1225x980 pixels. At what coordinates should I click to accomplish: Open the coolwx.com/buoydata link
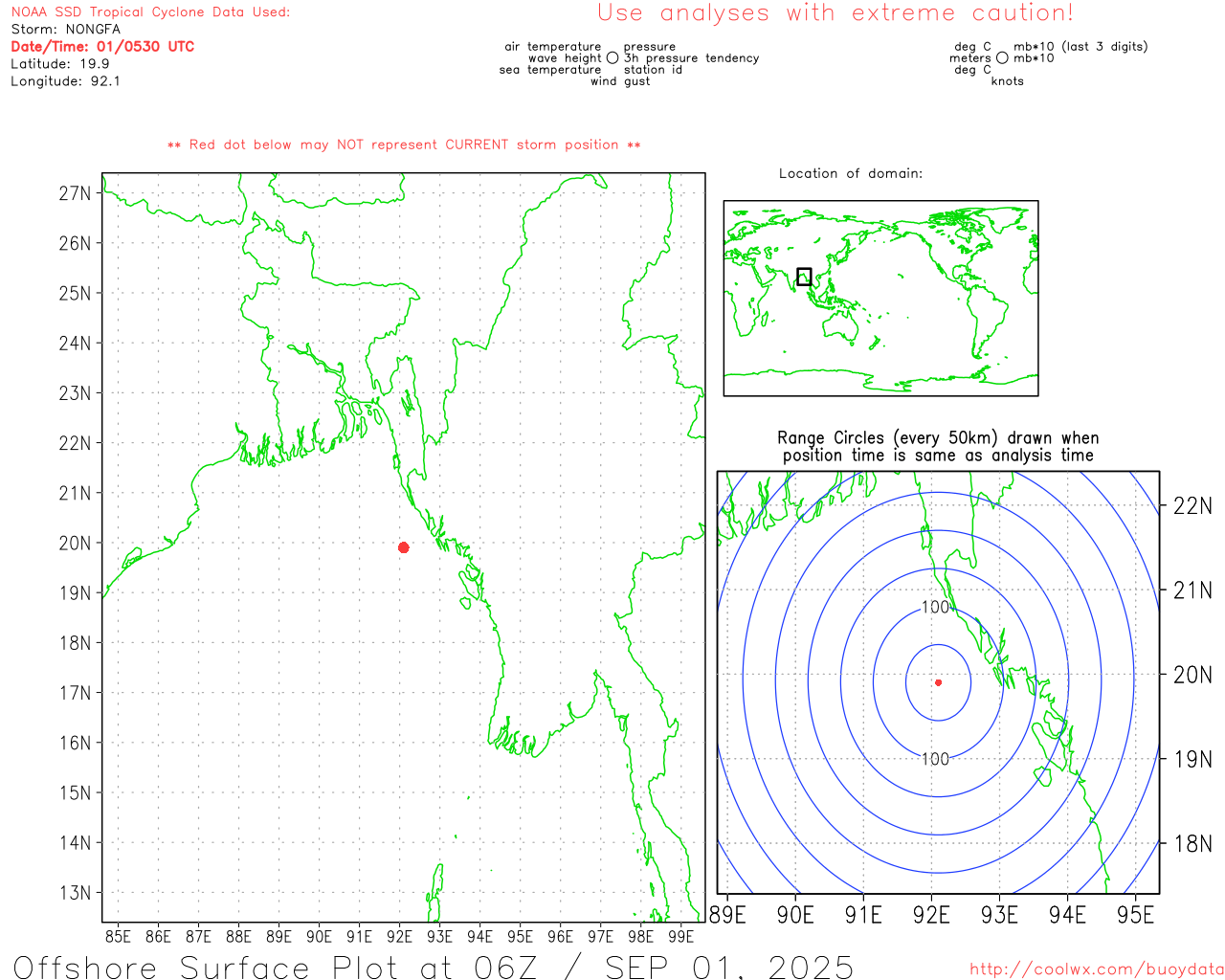tap(1097, 969)
